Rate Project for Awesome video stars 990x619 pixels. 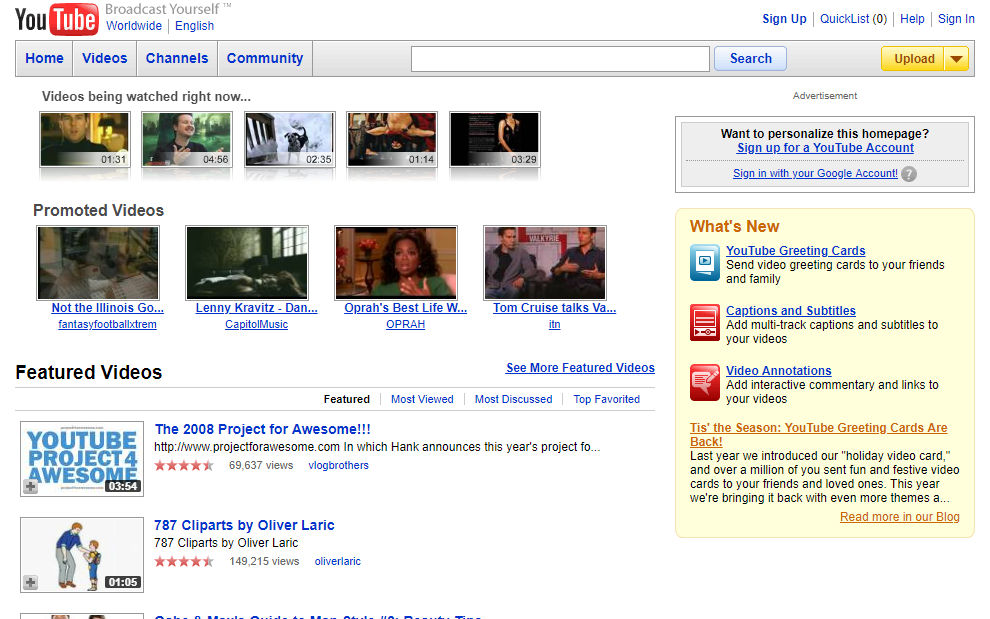184,466
